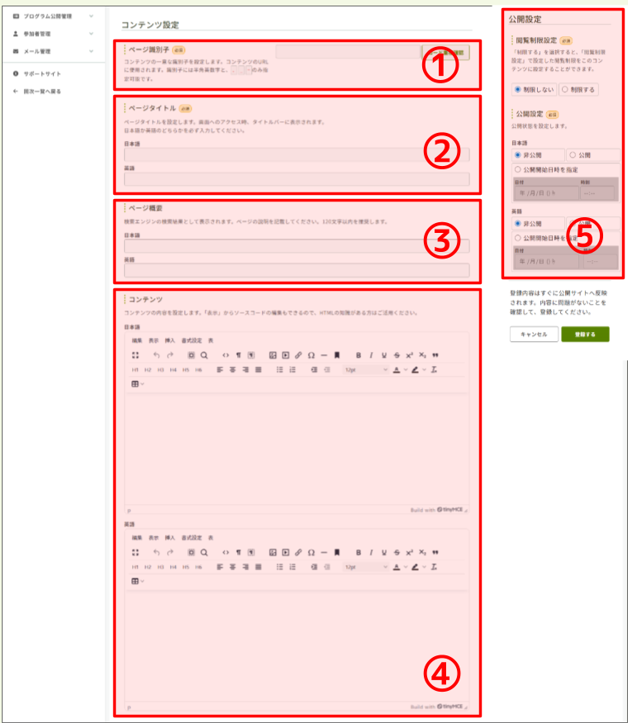Pick text color in Japanese editor
Screen dimensions: 628x723
point(397,370)
